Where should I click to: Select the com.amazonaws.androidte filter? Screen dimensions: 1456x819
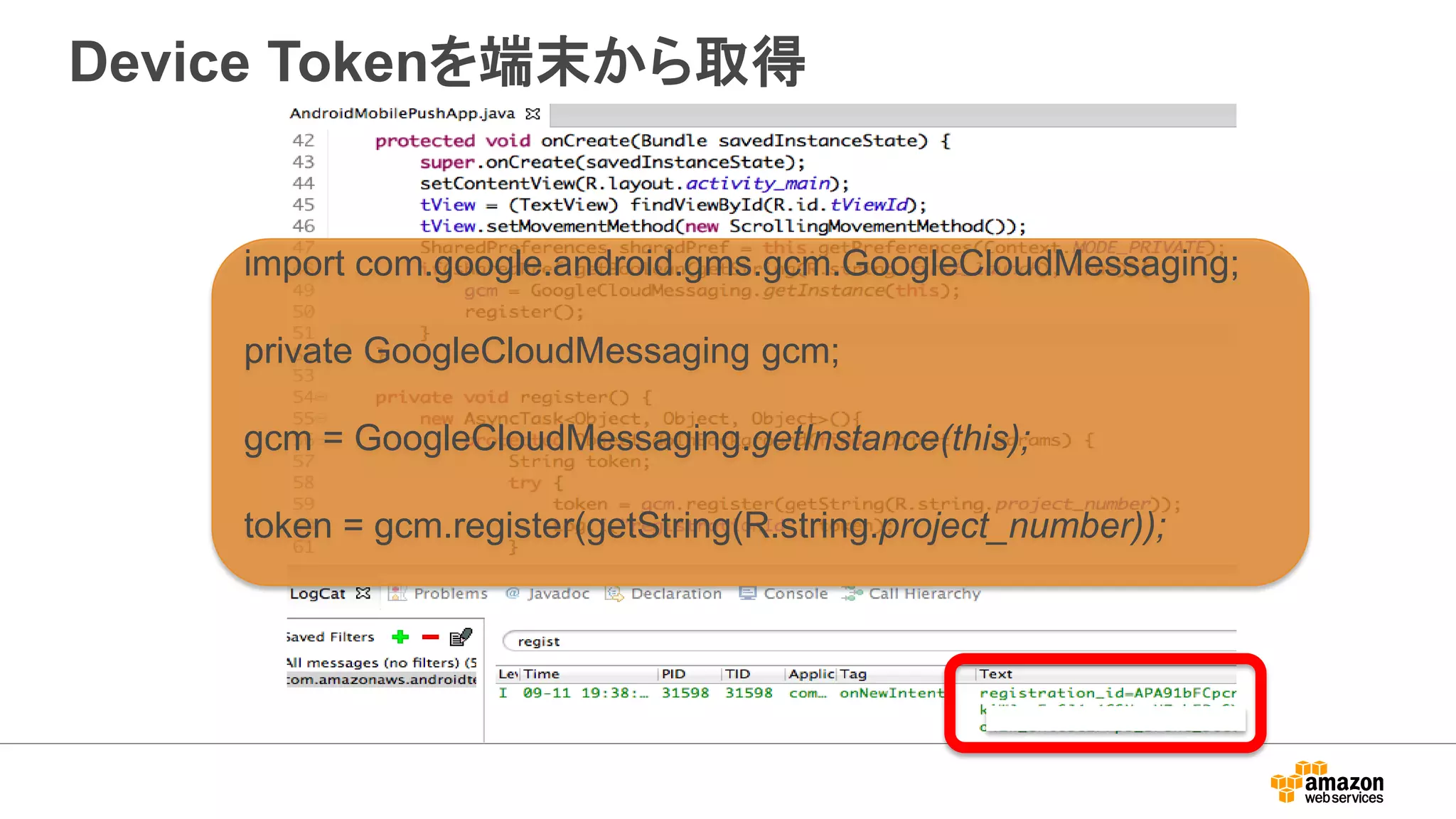tap(382, 680)
